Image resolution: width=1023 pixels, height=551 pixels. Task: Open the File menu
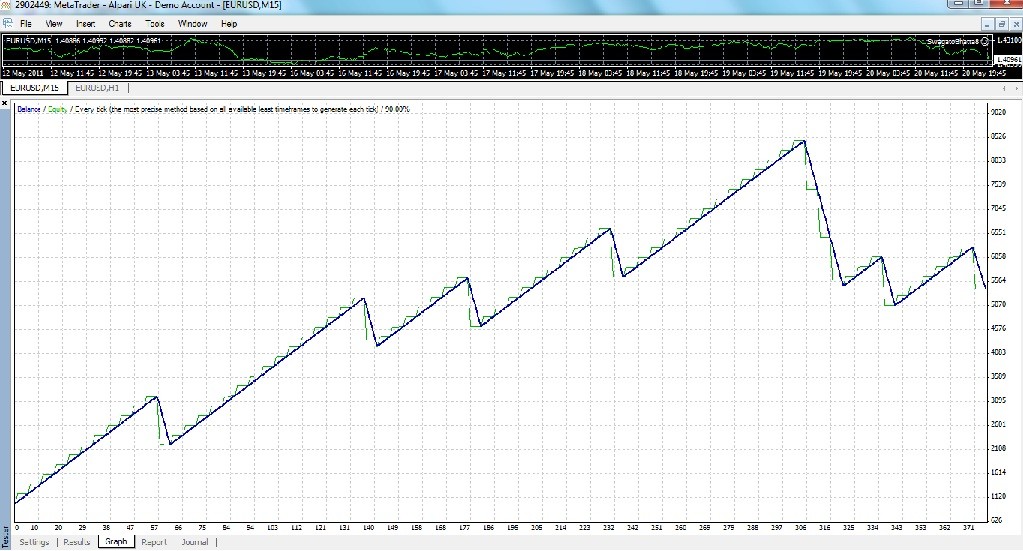[x=25, y=23]
